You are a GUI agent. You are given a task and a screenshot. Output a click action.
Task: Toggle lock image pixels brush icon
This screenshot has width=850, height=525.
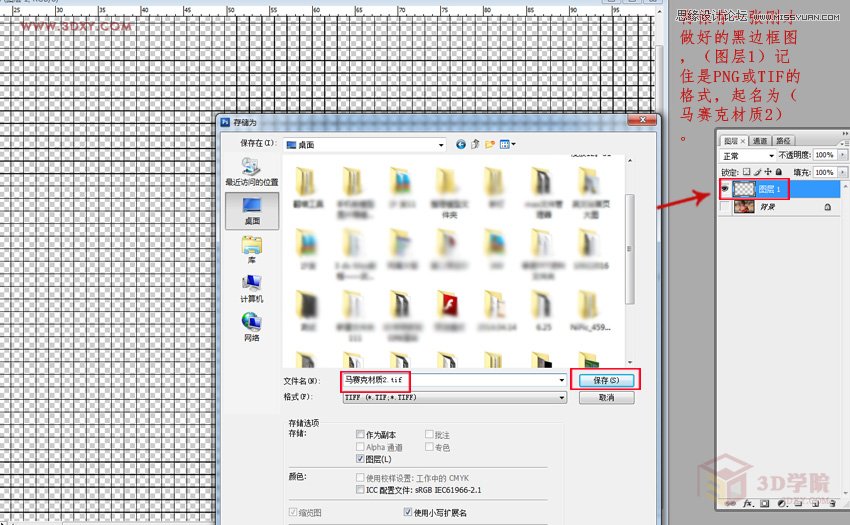757,172
